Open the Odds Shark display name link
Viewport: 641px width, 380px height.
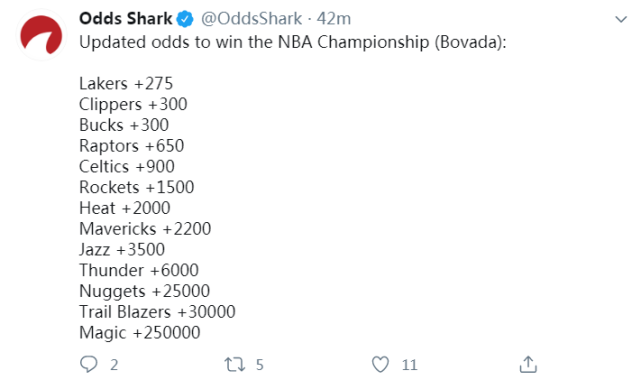coord(126,19)
